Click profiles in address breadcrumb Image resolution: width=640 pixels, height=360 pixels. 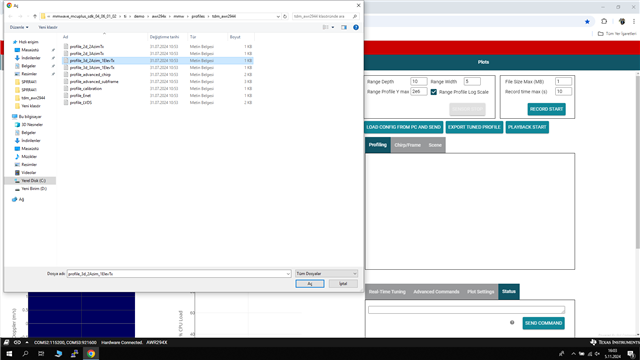pos(198,16)
